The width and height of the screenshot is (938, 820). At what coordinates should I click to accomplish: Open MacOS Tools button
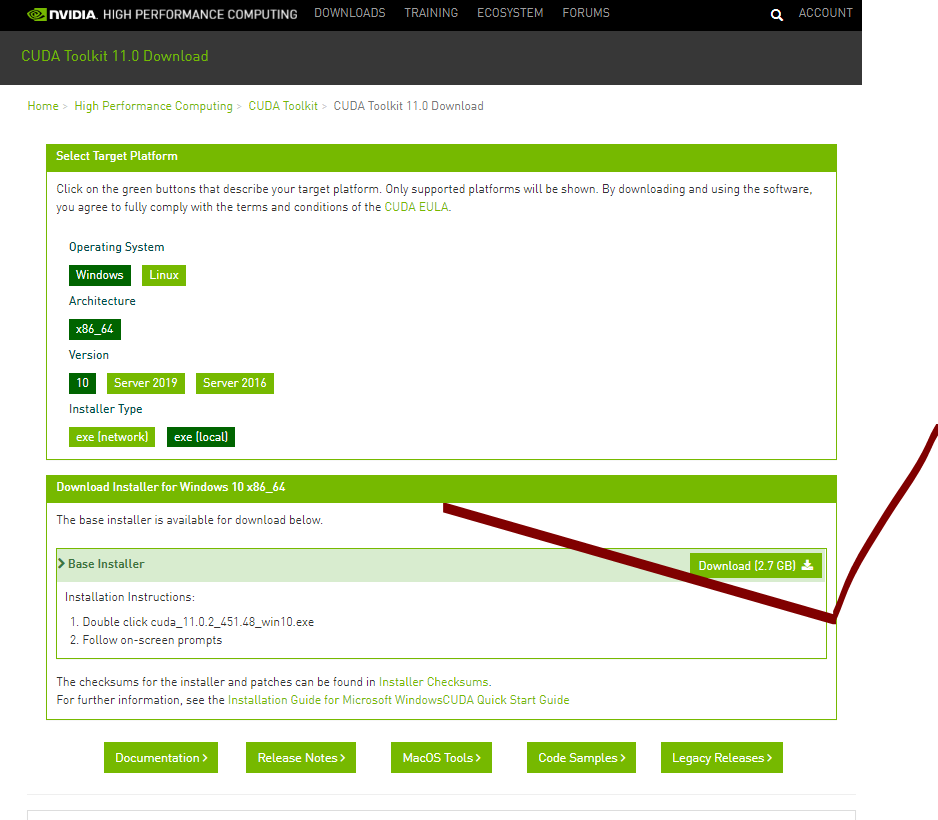click(x=441, y=758)
